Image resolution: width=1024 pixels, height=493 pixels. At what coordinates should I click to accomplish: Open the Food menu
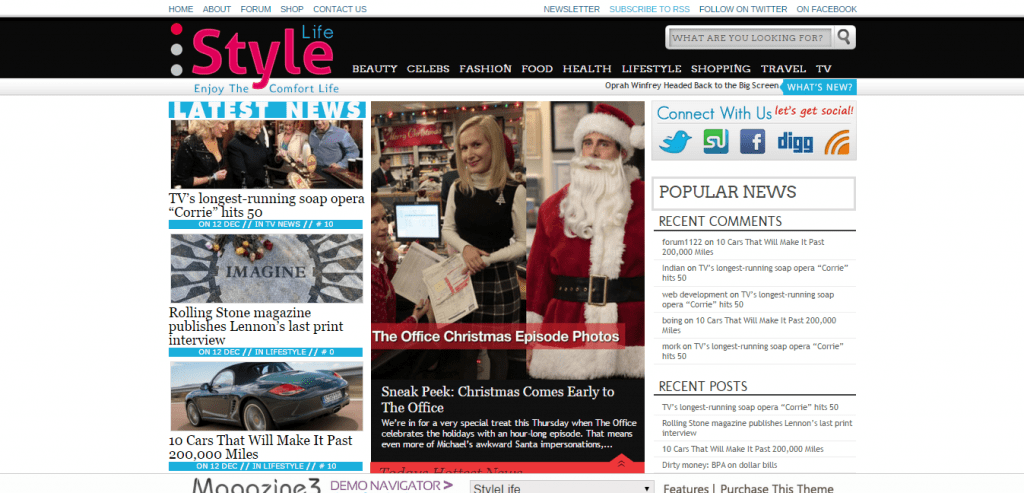tap(537, 69)
